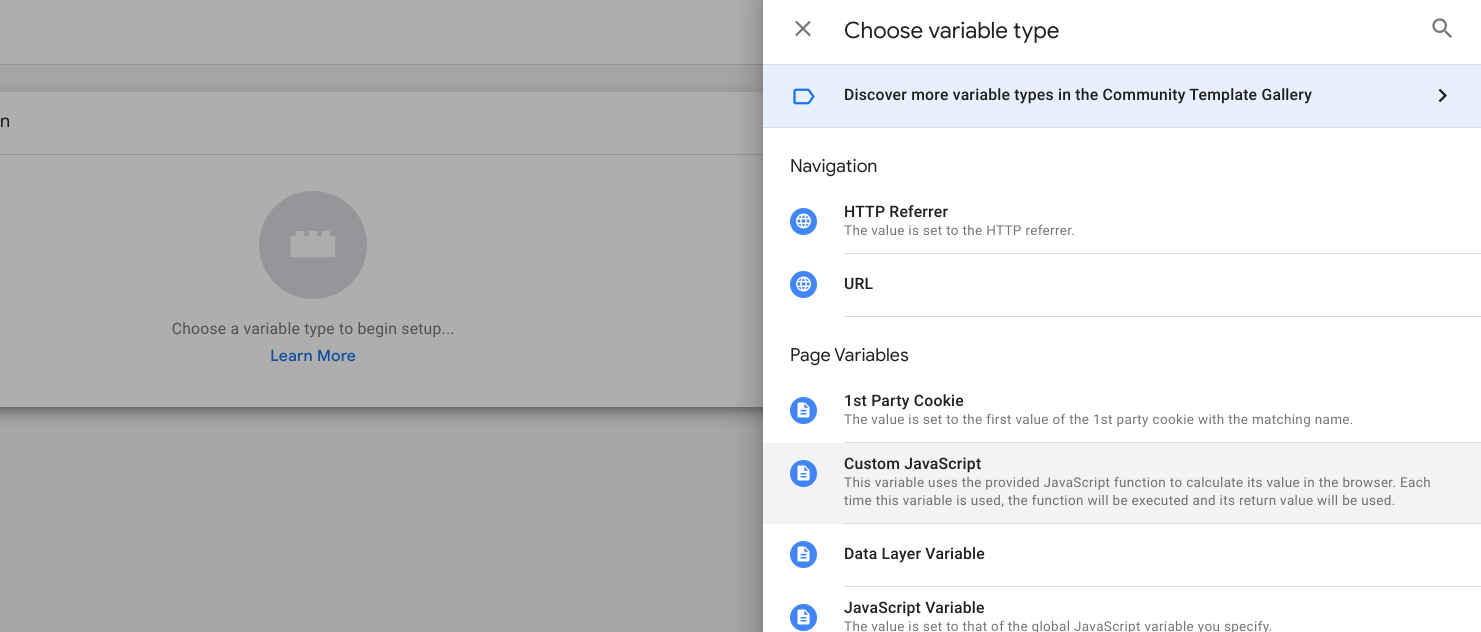Select 1st Party Cookie variable type
This screenshot has width=1481, height=632.
coord(1121,410)
